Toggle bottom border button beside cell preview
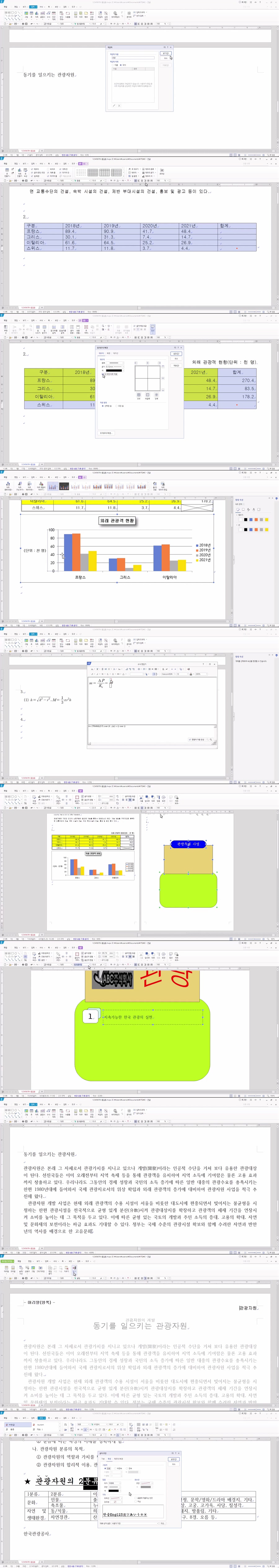The width and height of the screenshot is (279, 1568). 163,390
